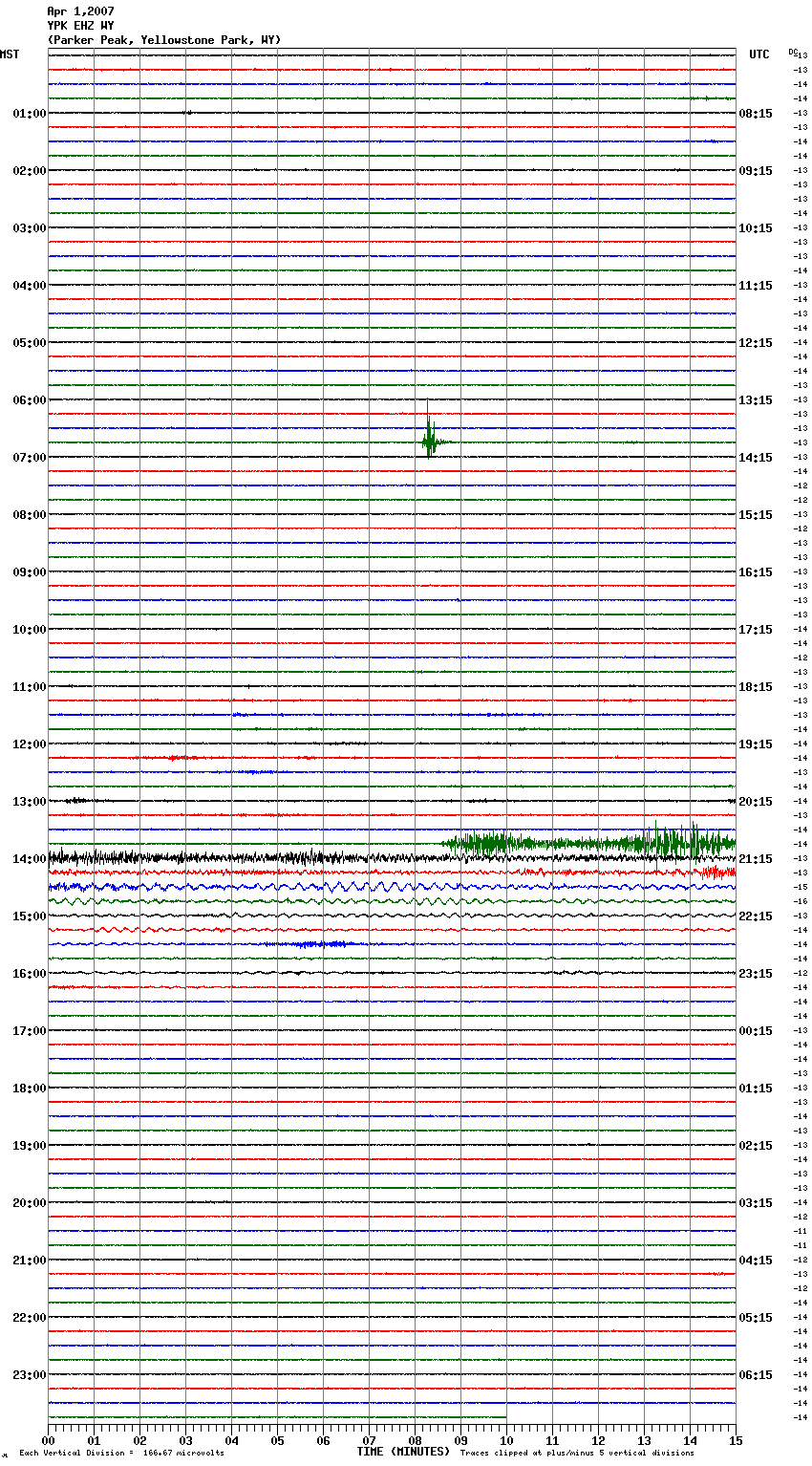Click the 06:15 UTC time label

pyautogui.click(x=756, y=1375)
